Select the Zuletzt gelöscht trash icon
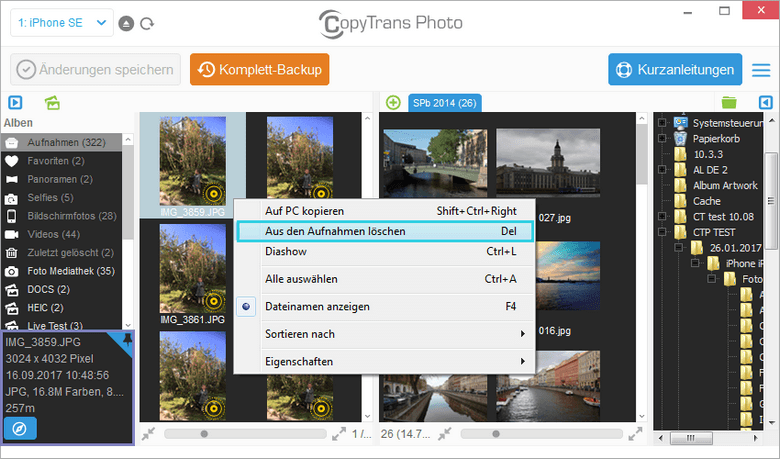This screenshot has height=459, width=780. pyautogui.click(x=11, y=253)
